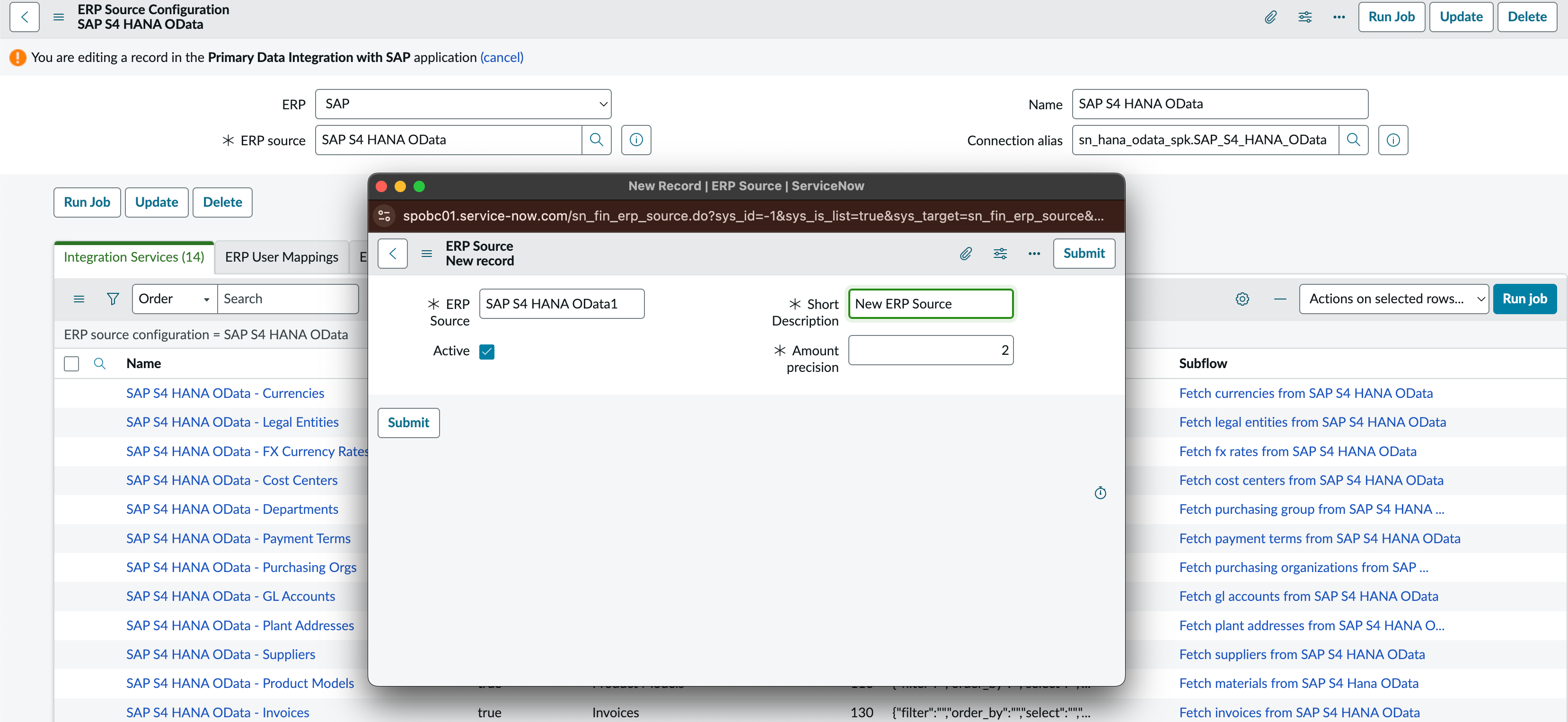Switch to Integration Services (14) tab
This screenshot has height=722, width=1568.
coord(134,257)
